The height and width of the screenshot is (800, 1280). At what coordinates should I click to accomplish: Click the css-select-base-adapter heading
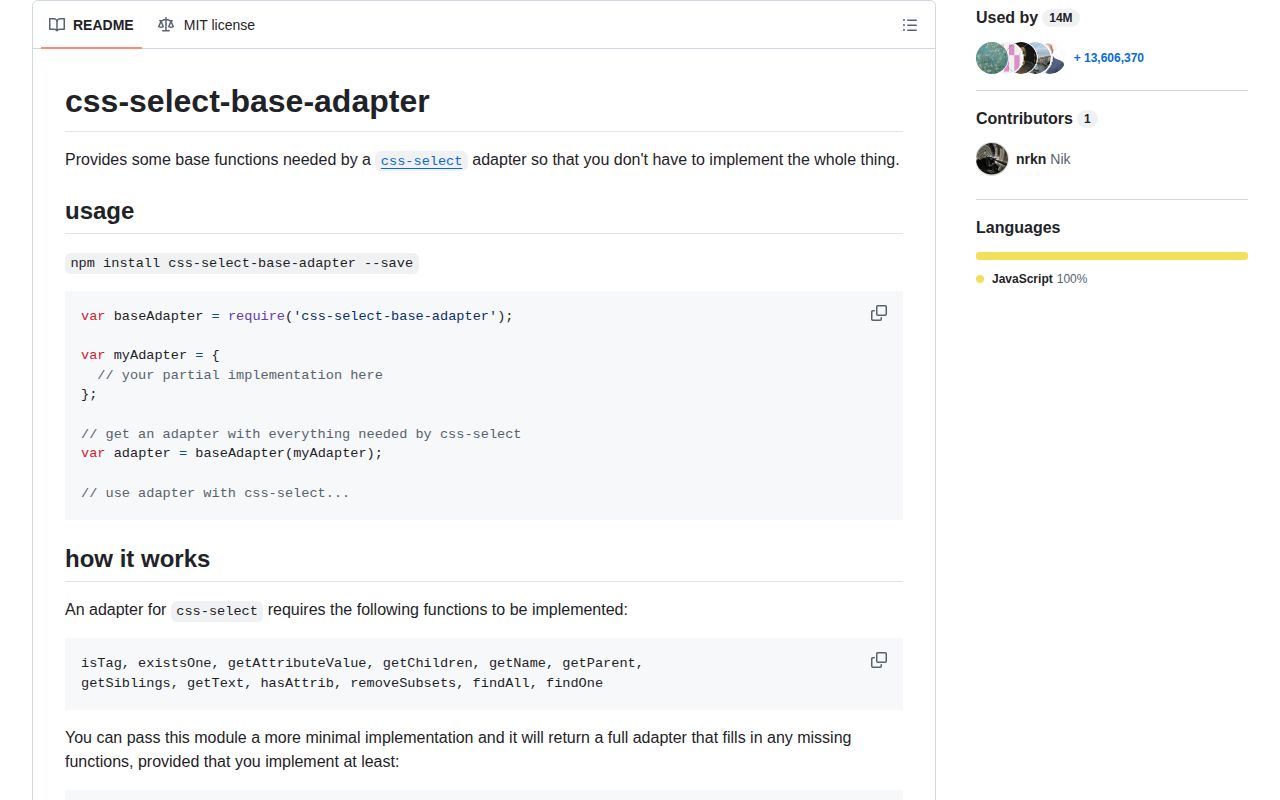point(247,101)
